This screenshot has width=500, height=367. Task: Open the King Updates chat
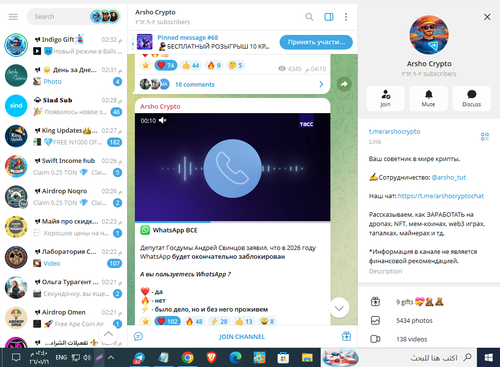pos(63,136)
